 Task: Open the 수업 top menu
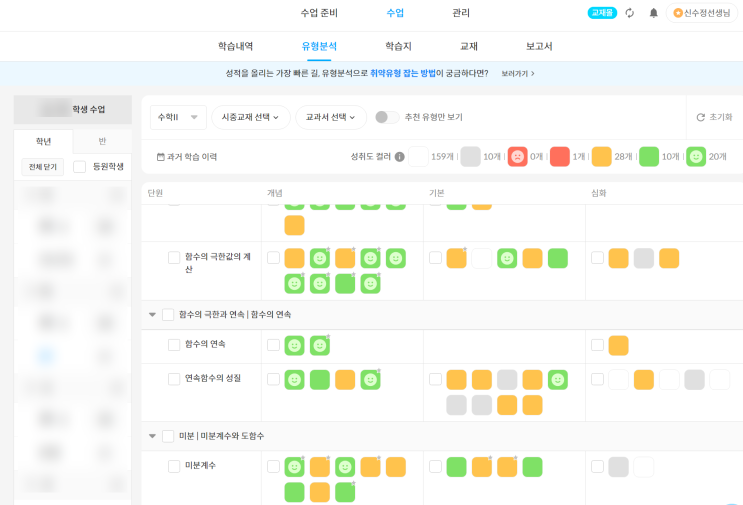395,13
